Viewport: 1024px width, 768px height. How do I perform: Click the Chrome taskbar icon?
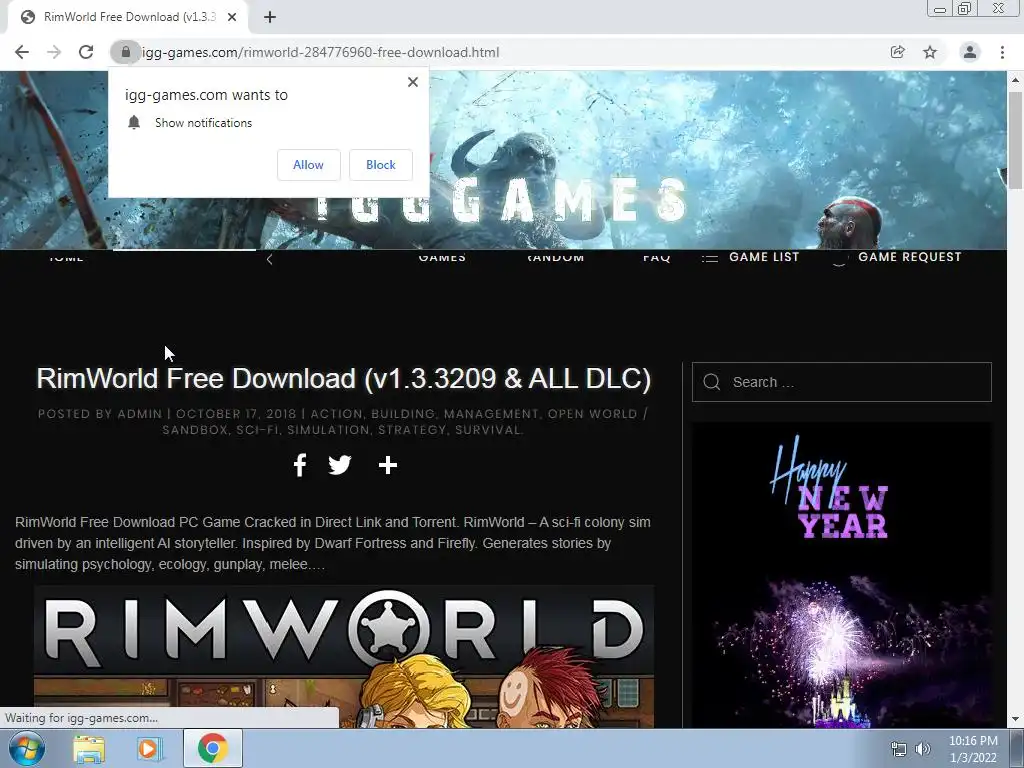213,748
